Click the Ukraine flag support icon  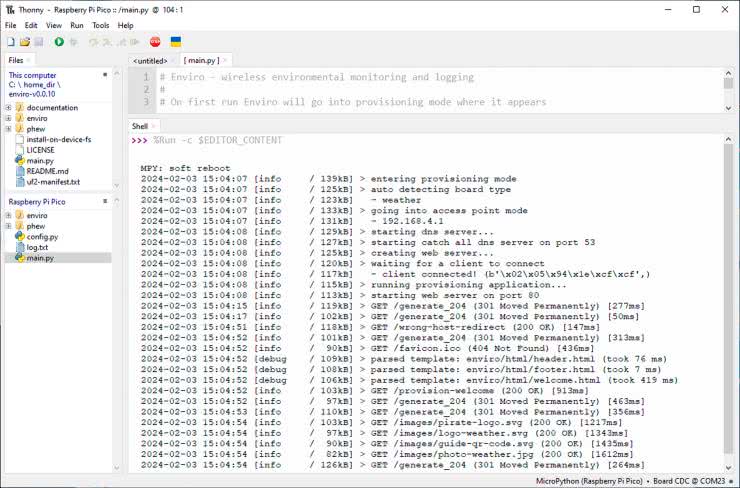(176, 42)
